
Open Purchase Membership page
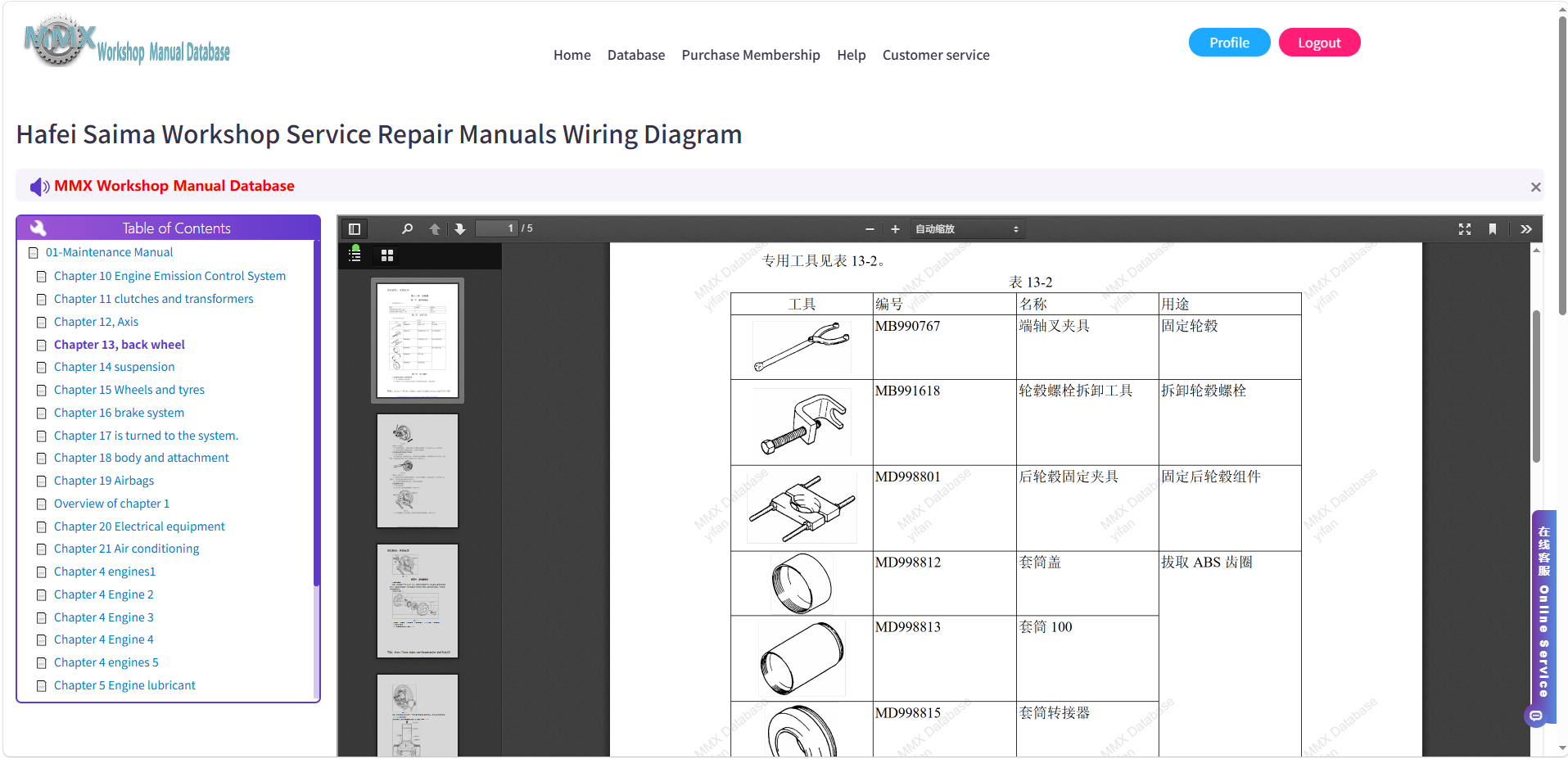tap(751, 55)
